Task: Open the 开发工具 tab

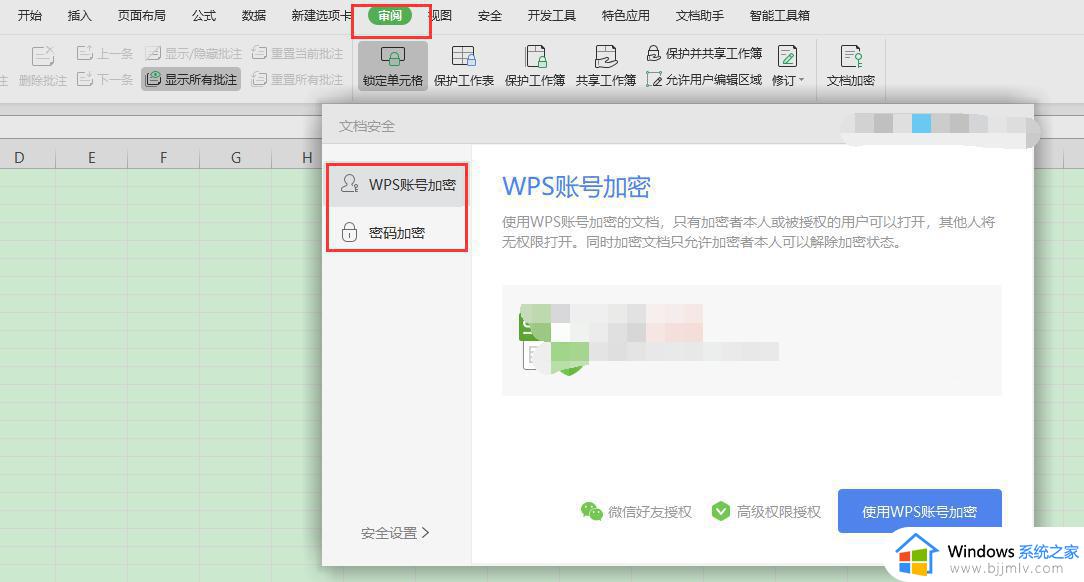Action: click(x=552, y=15)
